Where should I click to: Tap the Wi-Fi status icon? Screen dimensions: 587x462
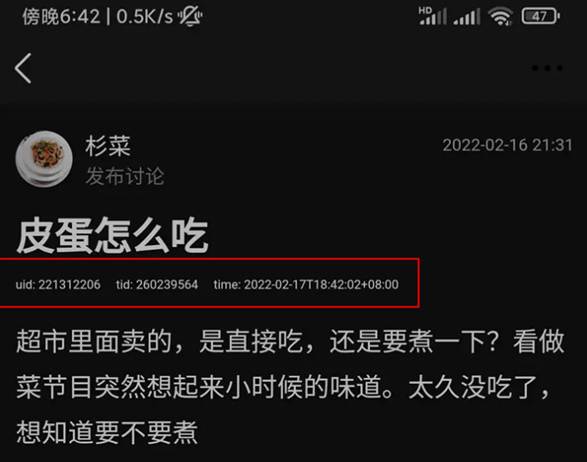click(501, 16)
